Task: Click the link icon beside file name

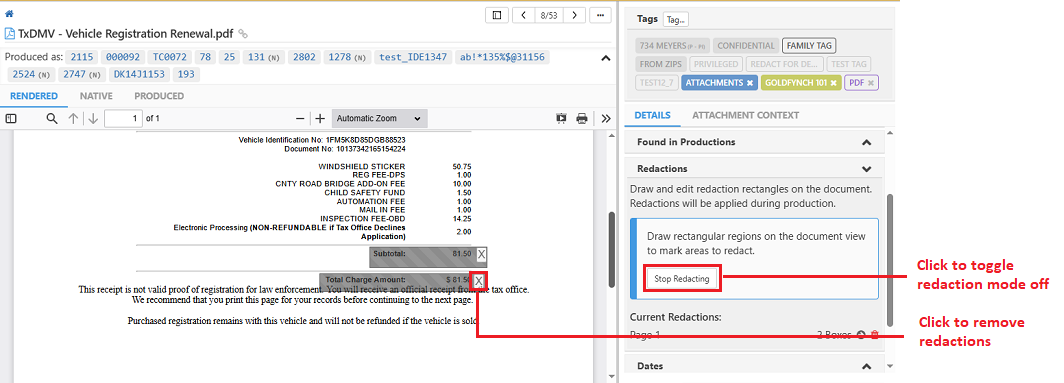Action: pyautogui.click(x=243, y=34)
